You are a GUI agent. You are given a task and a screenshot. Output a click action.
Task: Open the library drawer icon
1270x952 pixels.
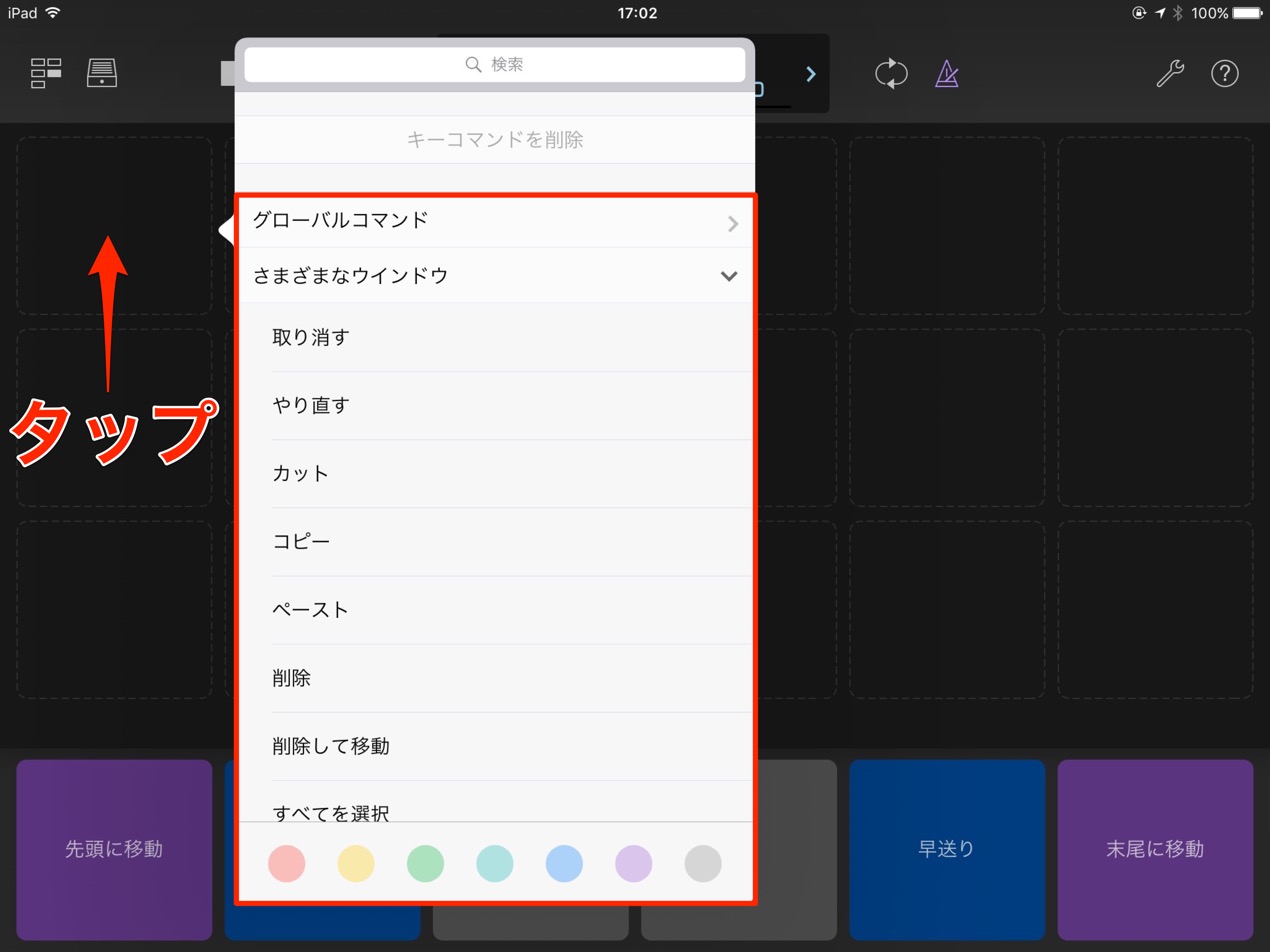tap(102, 73)
